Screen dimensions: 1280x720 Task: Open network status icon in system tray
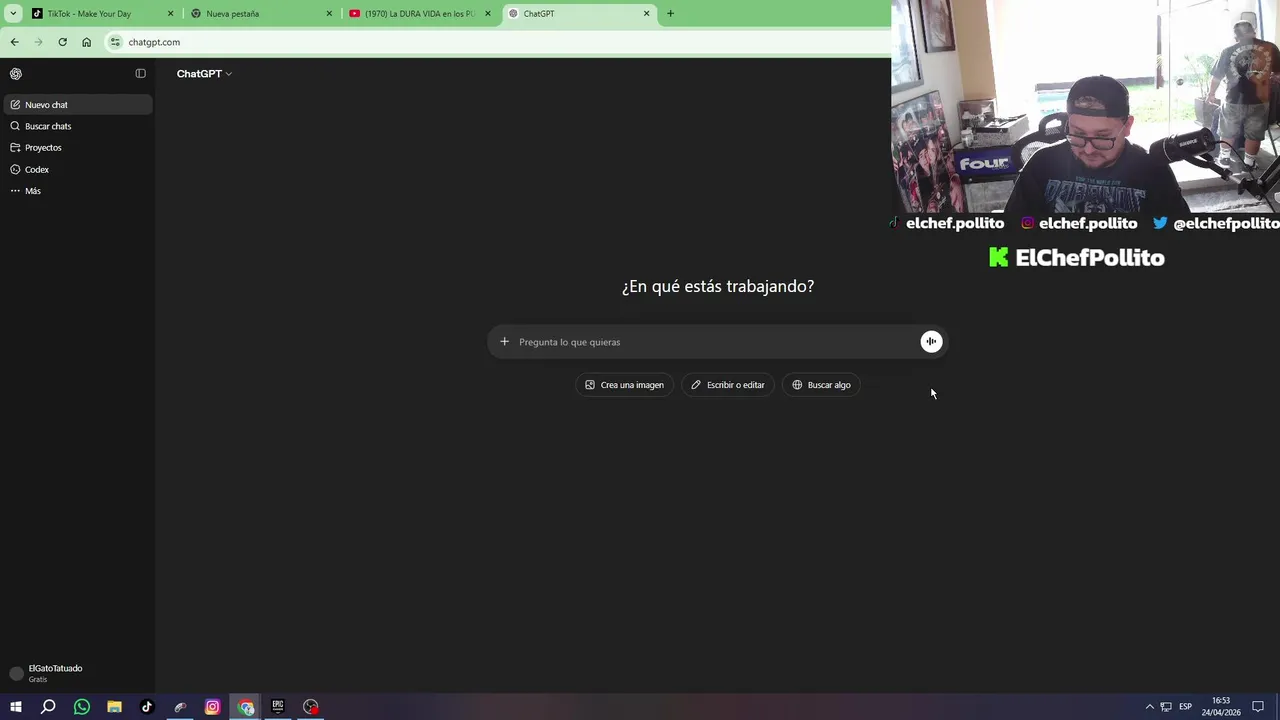pos(1166,707)
